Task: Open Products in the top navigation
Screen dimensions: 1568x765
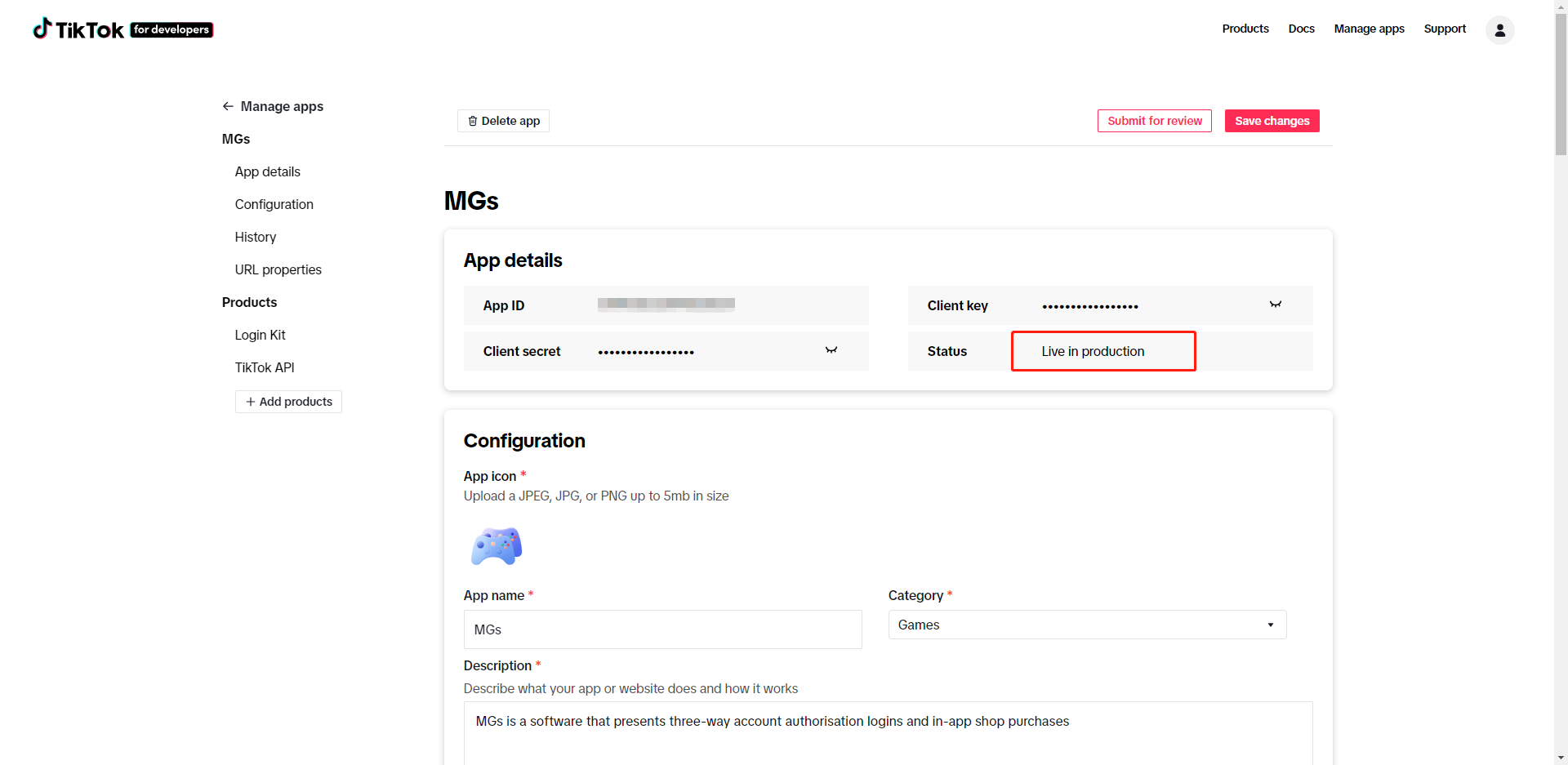Action: point(1245,29)
